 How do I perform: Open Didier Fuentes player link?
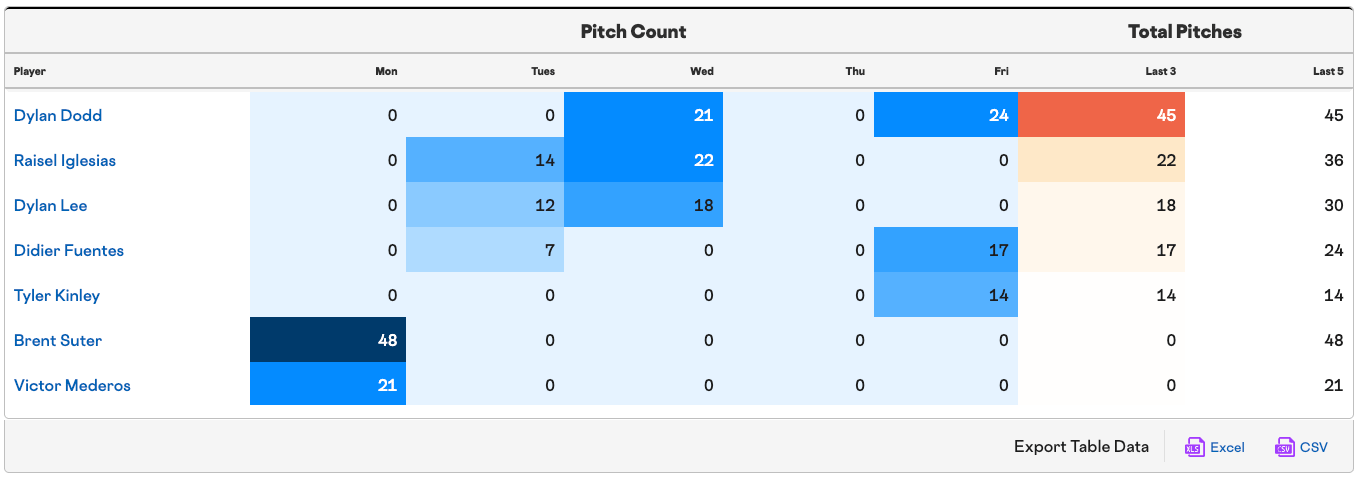pos(69,250)
